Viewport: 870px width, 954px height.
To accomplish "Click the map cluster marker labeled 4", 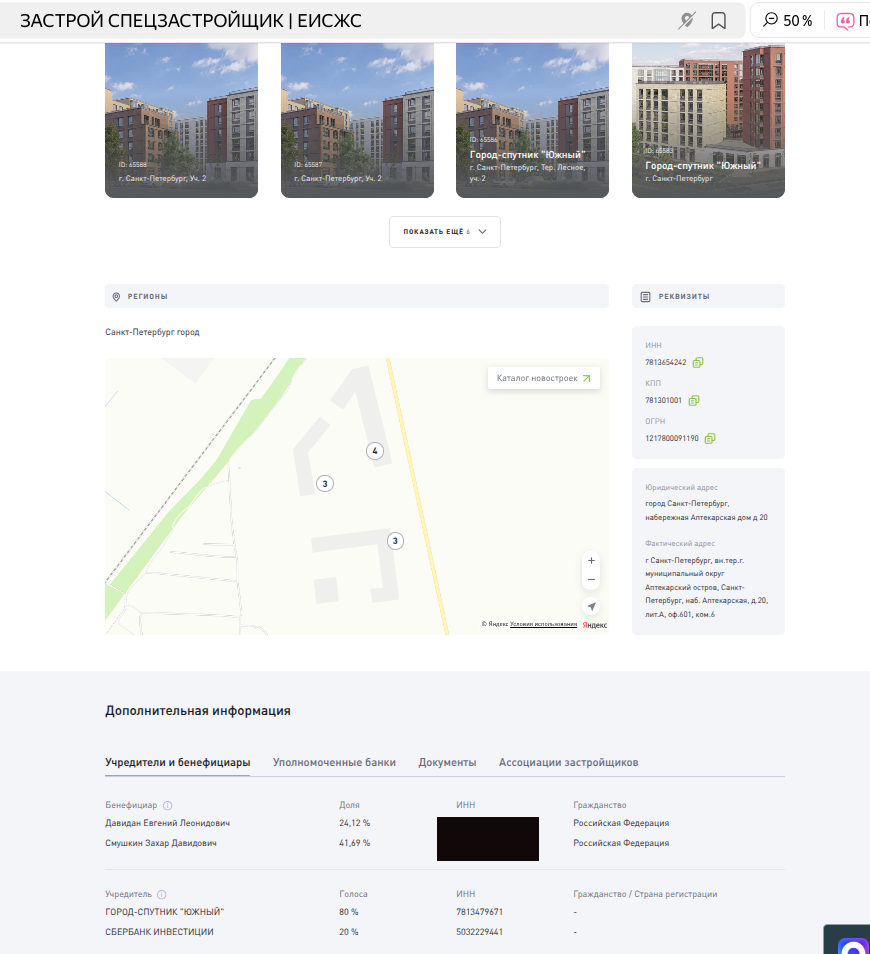I will (x=375, y=451).
